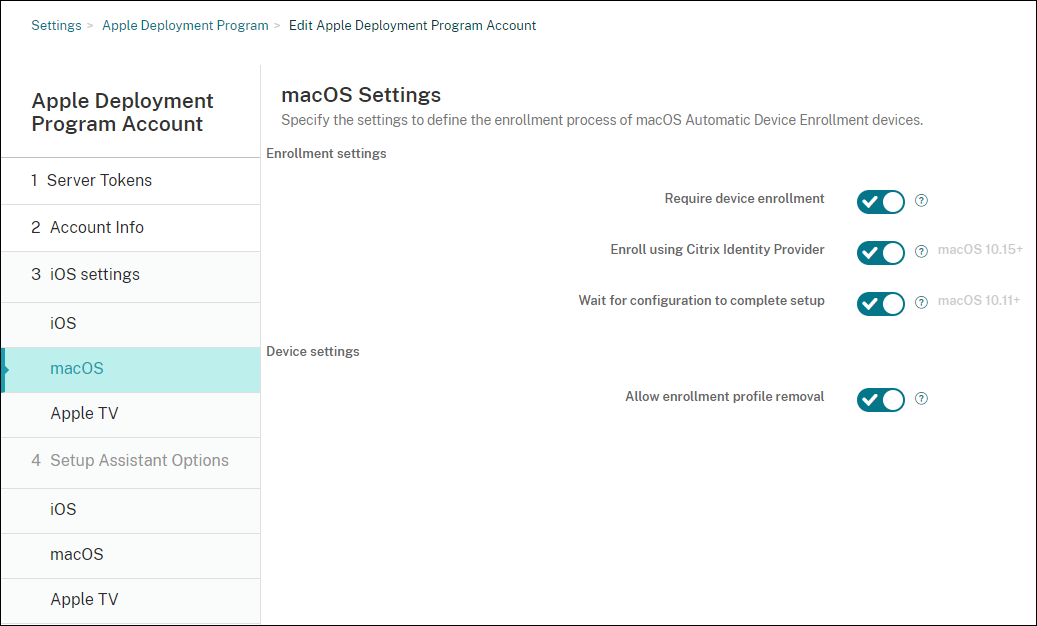Select highlighted macOS settings item
The image size is (1037, 626).
tap(77, 369)
